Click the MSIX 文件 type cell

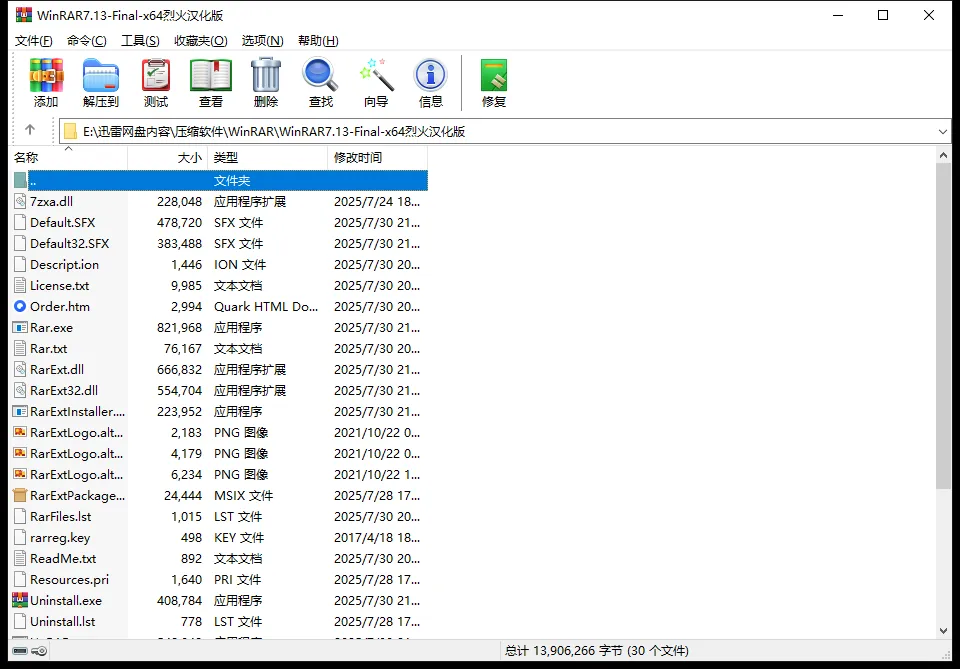(244, 496)
